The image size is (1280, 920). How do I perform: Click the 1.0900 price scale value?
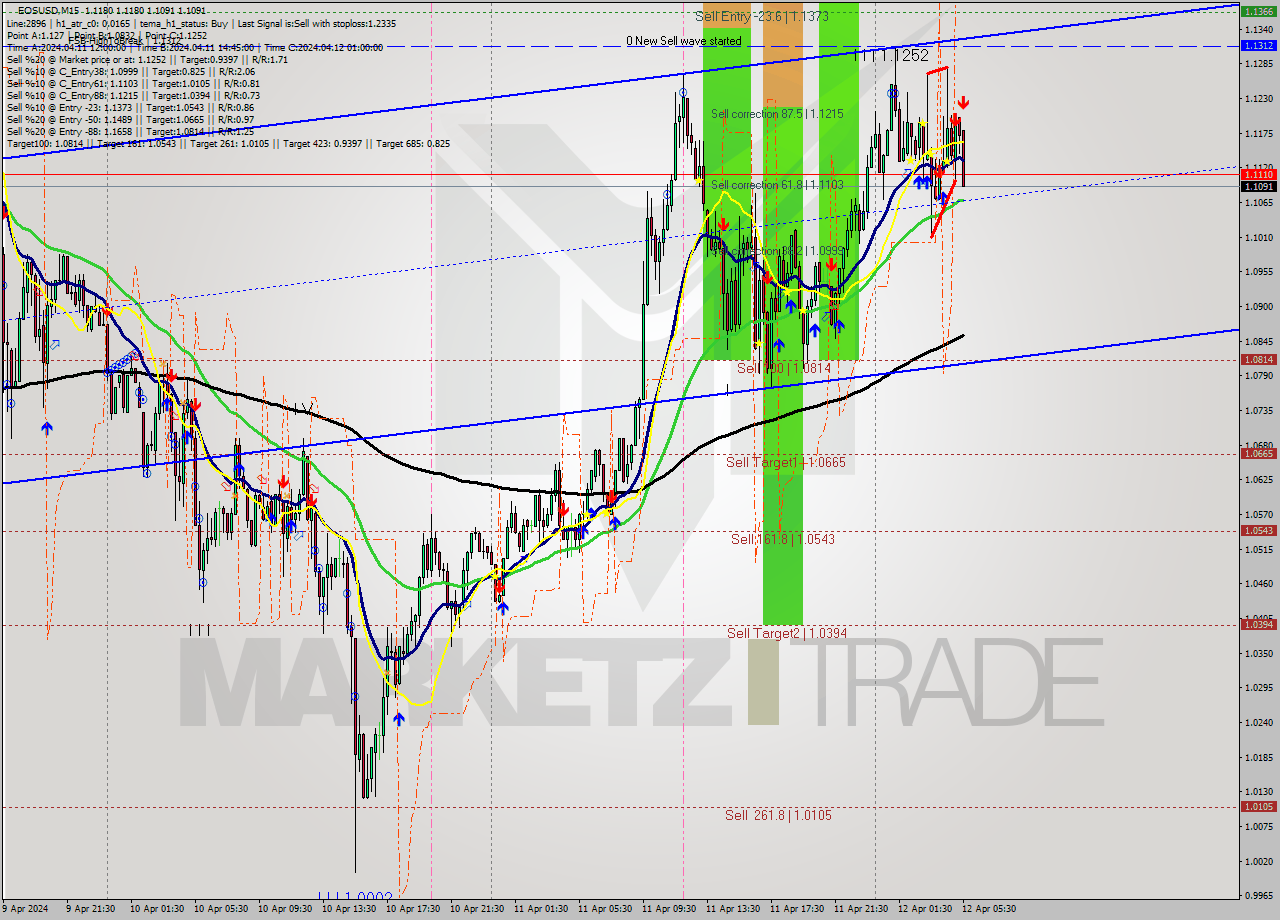[x=1257, y=307]
